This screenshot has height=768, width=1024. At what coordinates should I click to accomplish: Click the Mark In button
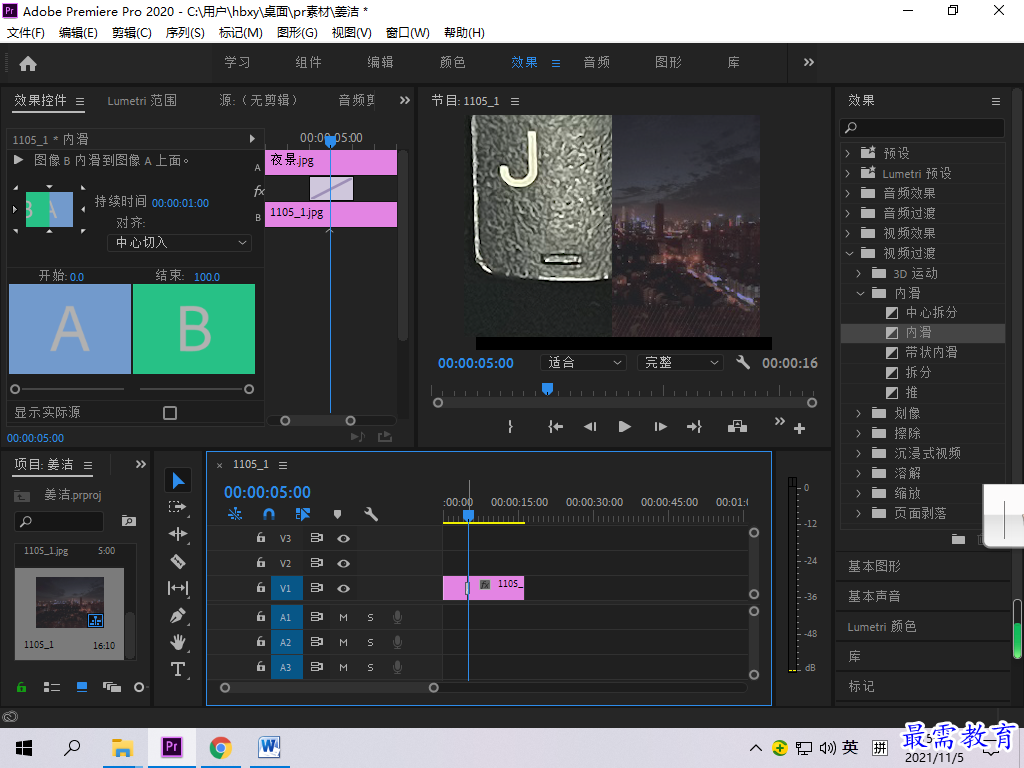tap(510, 427)
